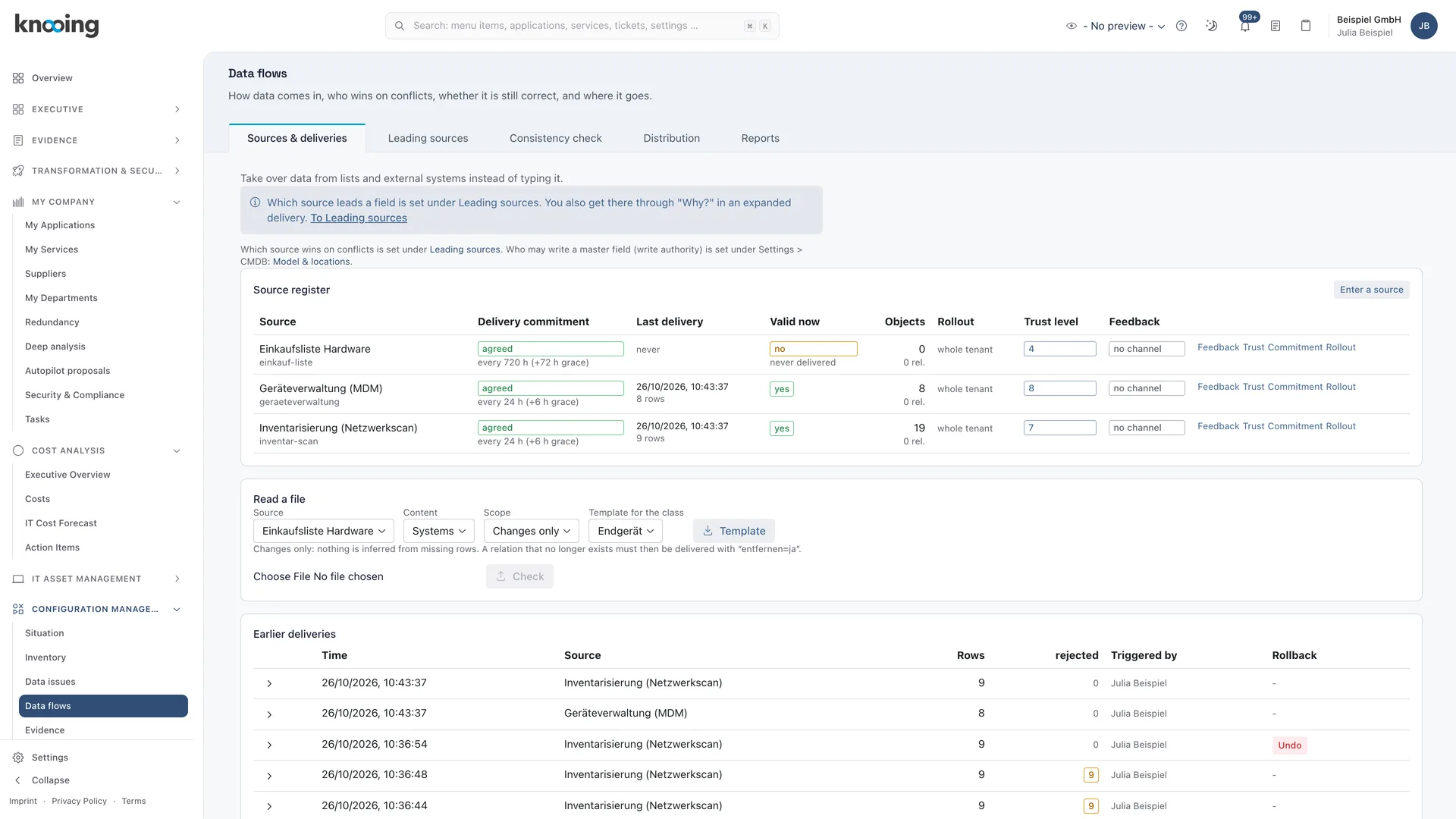Image resolution: width=1456 pixels, height=819 pixels.
Task: Open the Source dropdown showing Einkaufsliste Hardware
Action: point(324,531)
